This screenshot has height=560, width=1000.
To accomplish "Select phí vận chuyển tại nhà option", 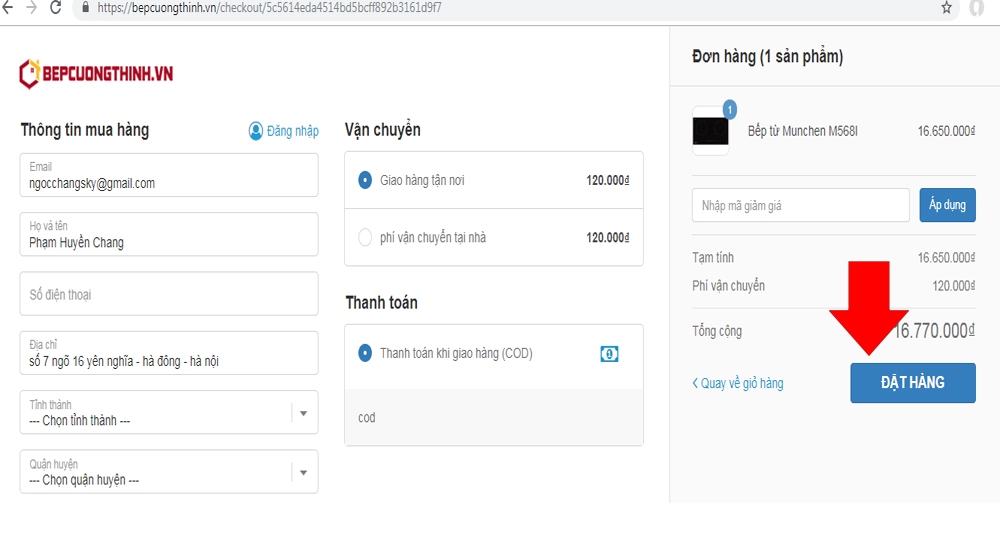I will click(365, 238).
